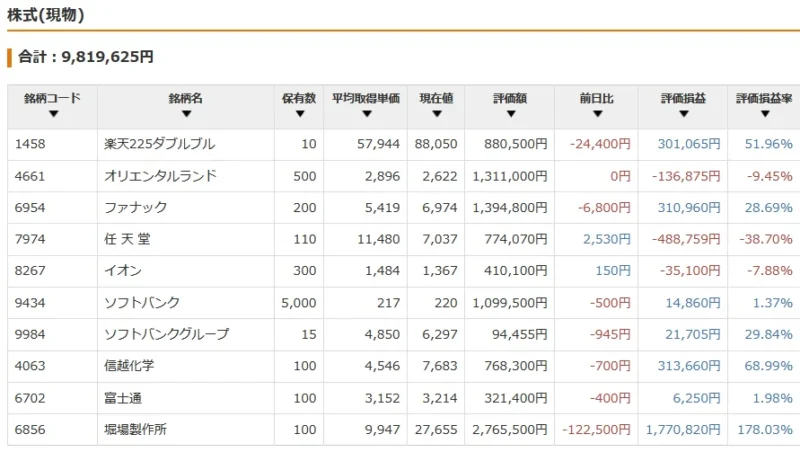Select stock name 堀場製作所
Viewport: 800px width, 452px height.
tap(136, 430)
